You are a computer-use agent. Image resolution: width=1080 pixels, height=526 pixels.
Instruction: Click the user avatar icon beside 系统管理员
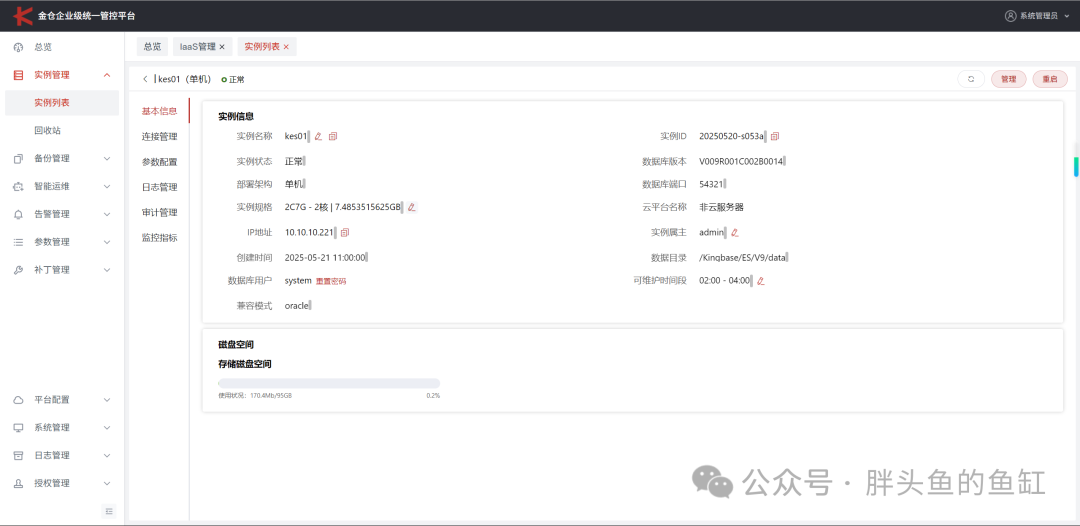(1010, 16)
